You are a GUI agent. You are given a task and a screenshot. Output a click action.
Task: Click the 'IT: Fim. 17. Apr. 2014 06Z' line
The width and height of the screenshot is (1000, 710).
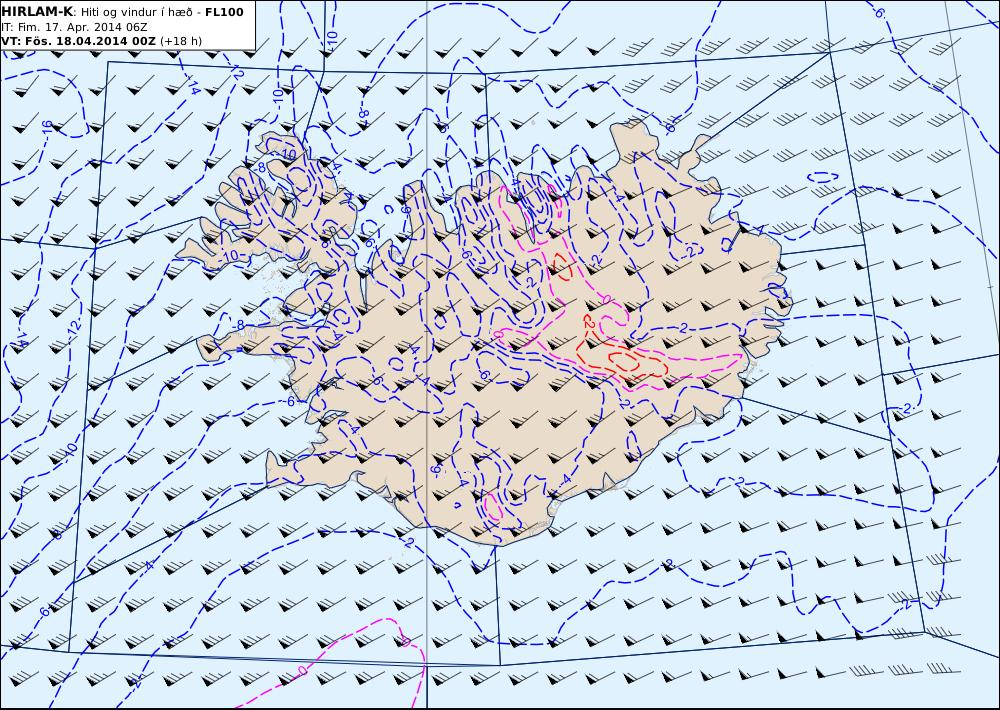pos(75,27)
